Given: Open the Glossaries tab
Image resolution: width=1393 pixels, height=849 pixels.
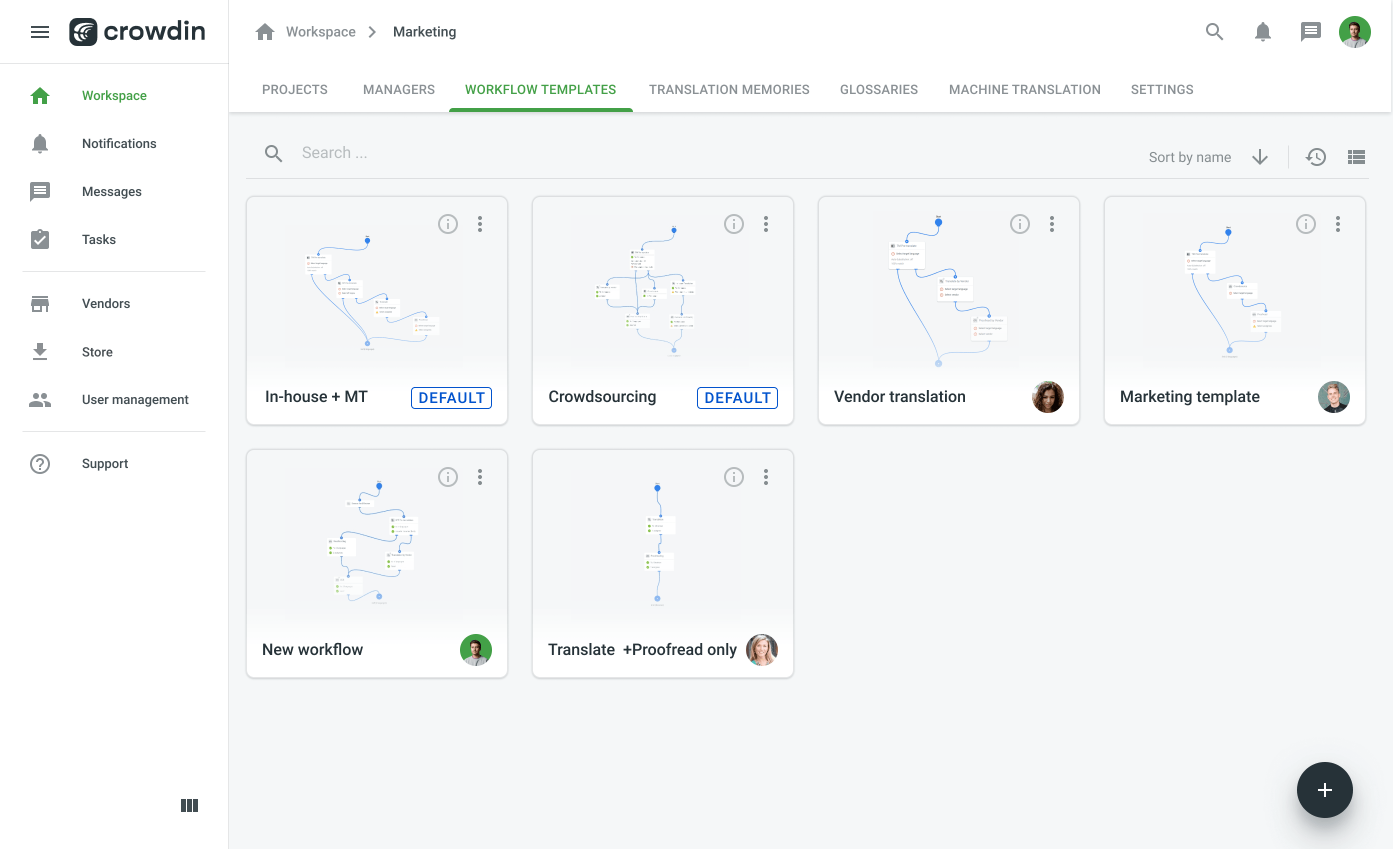Looking at the screenshot, I should point(879,89).
